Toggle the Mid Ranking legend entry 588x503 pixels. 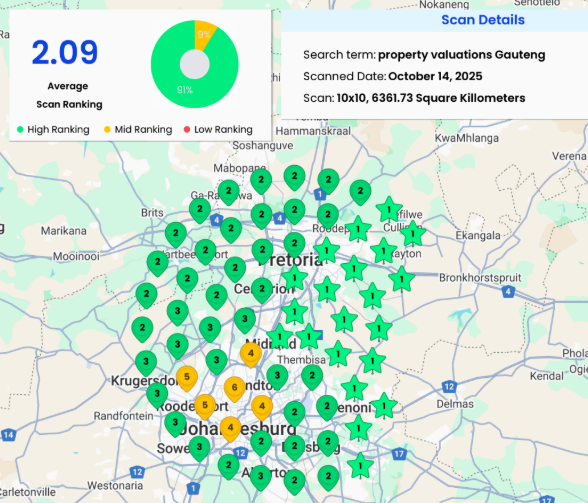[138, 129]
